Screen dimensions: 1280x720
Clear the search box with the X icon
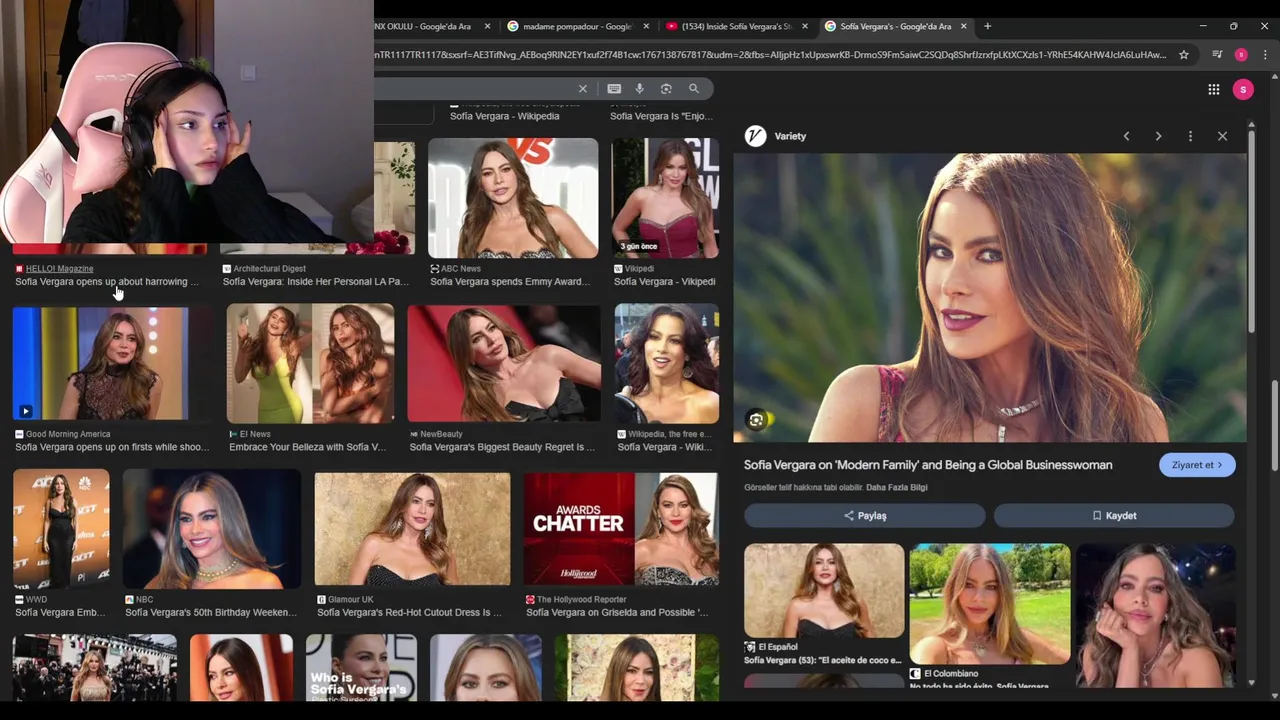pyautogui.click(x=582, y=89)
